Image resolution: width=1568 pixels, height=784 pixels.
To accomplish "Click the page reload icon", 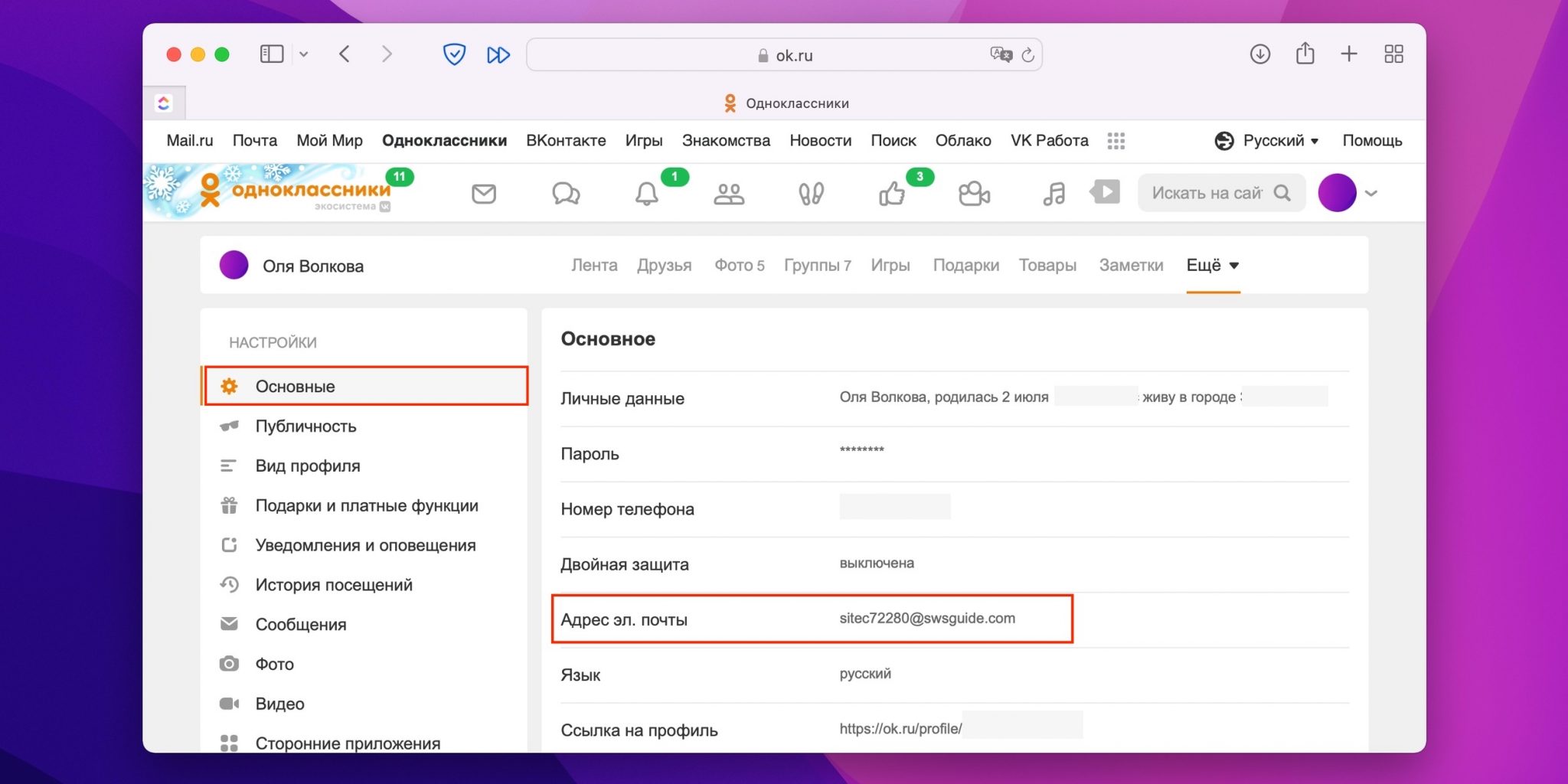I will 1028,55.
